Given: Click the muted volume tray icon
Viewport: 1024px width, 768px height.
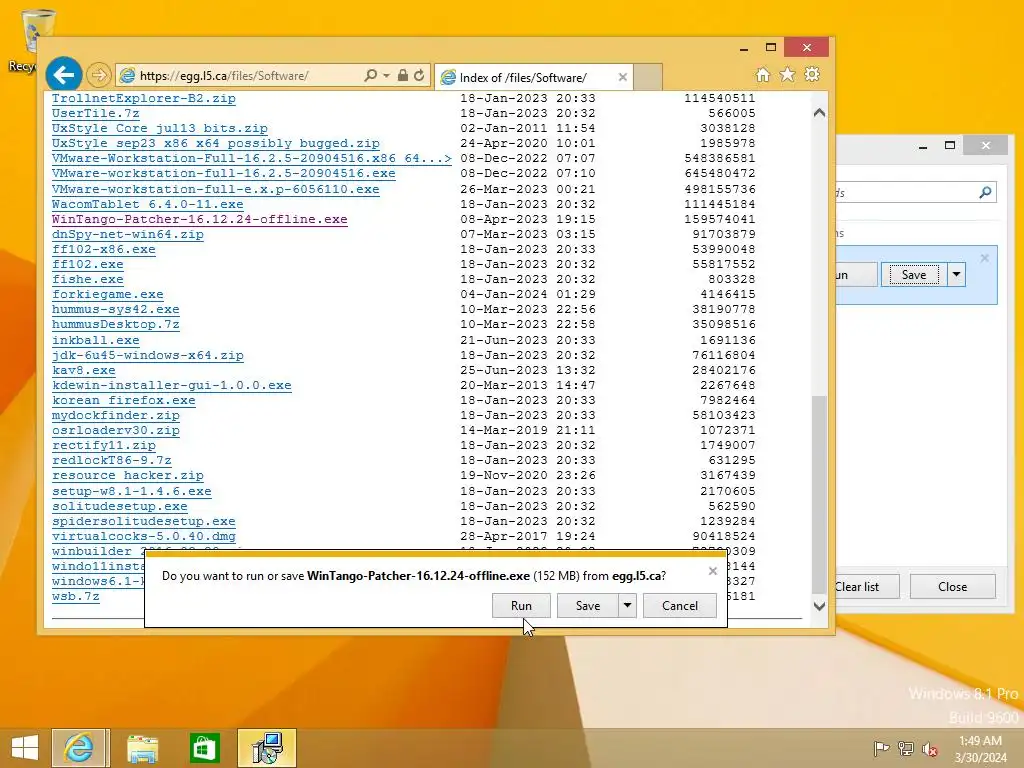Looking at the screenshot, I should click(x=929, y=749).
